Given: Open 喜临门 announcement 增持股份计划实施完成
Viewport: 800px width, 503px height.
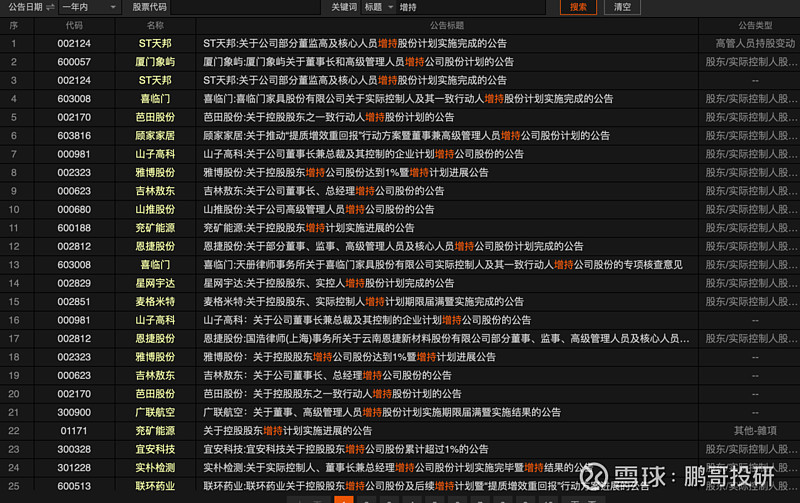Looking at the screenshot, I should pyautogui.click(x=408, y=98).
